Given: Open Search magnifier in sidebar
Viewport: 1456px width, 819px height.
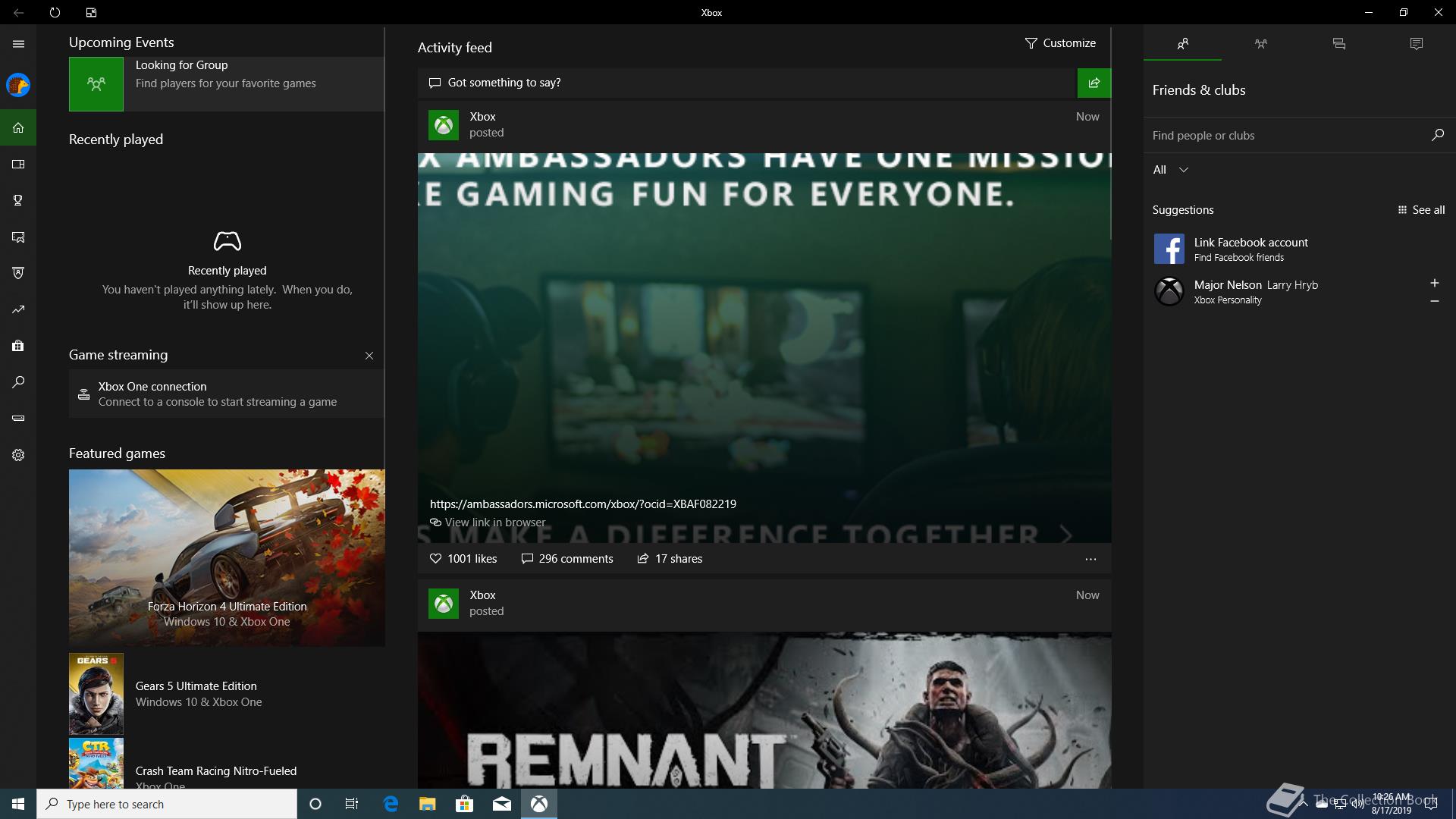Looking at the screenshot, I should pyautogui.click(x=18, y=382).
